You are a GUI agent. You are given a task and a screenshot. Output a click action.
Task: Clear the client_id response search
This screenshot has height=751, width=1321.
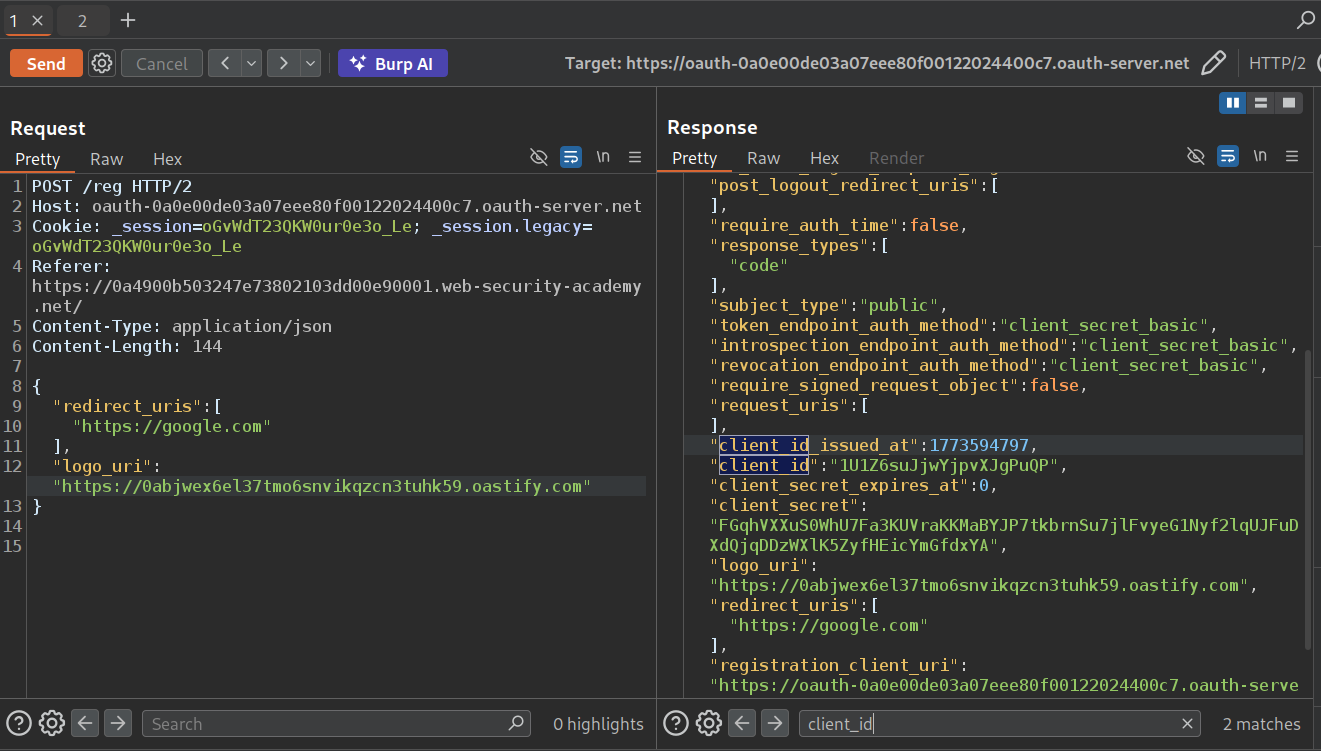[x=1187, y=724]
